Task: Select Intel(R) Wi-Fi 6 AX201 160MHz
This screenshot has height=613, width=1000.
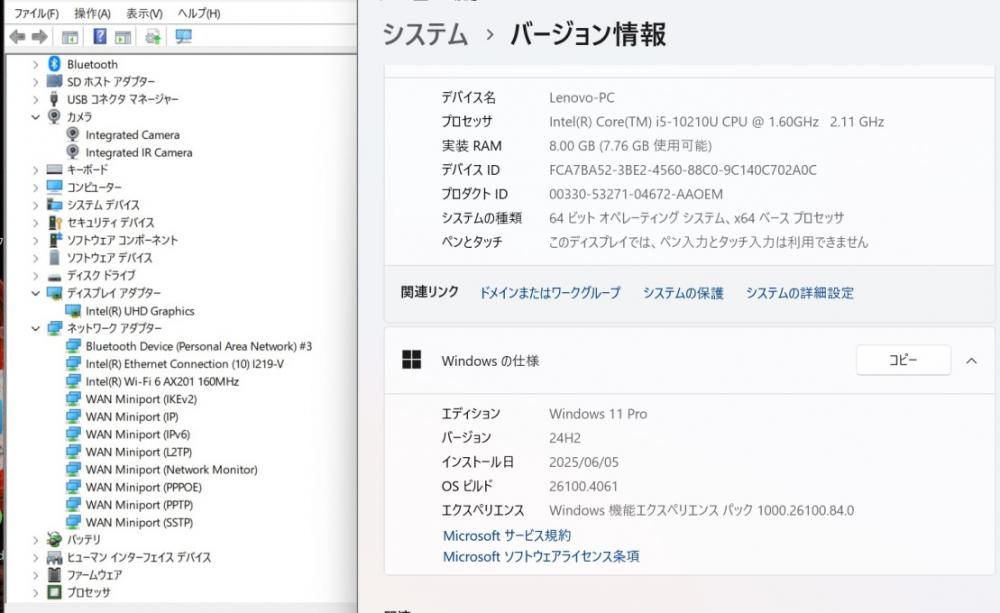Action: (x=162, y=381)
